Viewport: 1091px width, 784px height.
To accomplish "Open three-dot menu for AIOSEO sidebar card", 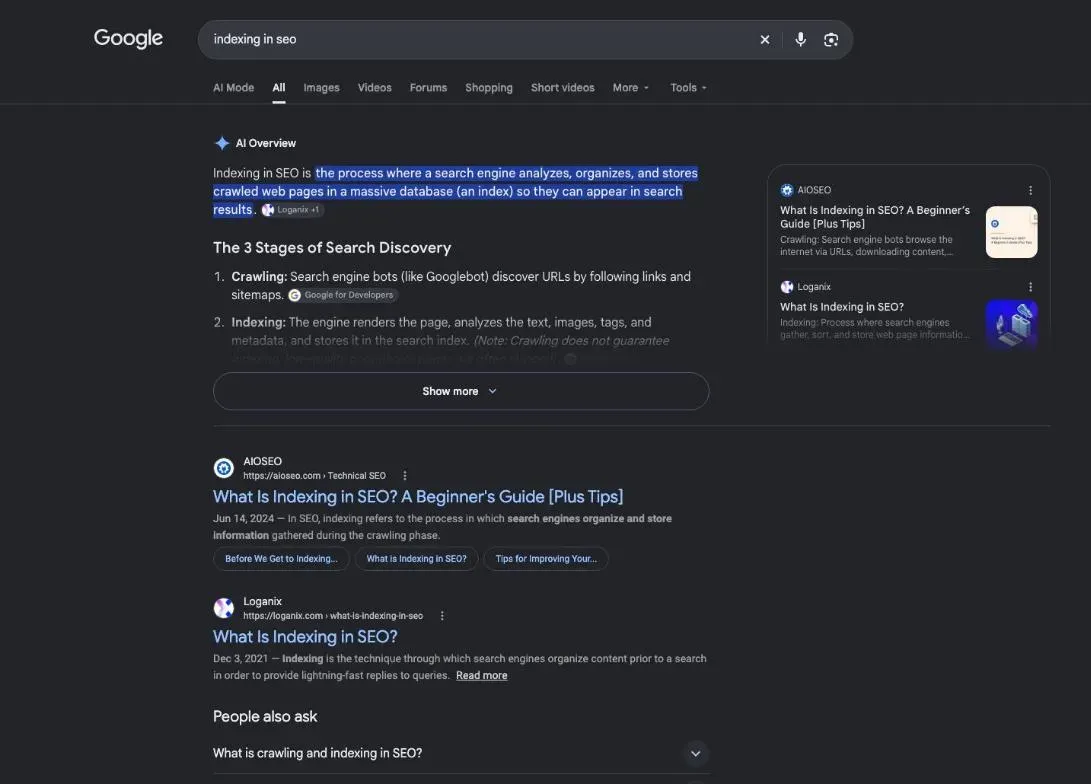I will (1030, 190).
